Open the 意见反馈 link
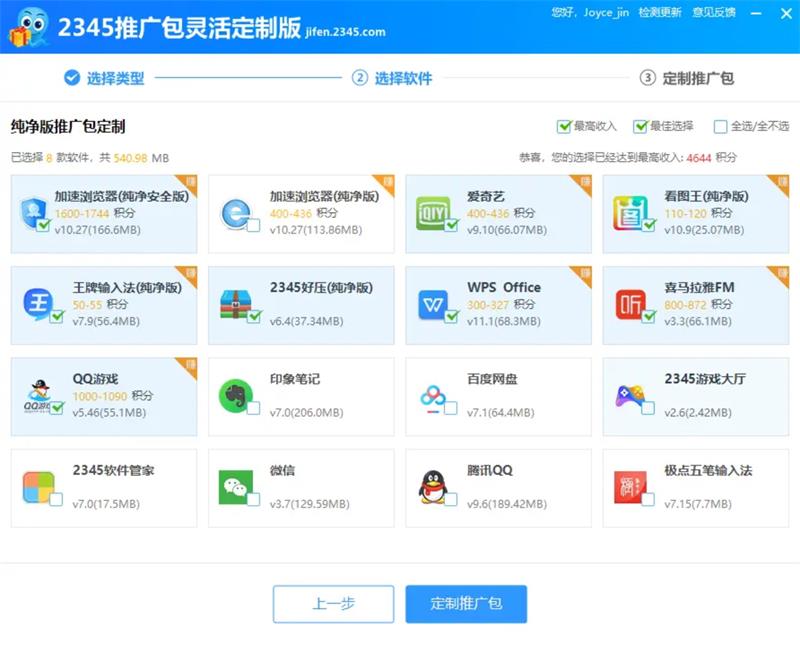This screenshot has height=645, width=800. click(x=714, y=12)
